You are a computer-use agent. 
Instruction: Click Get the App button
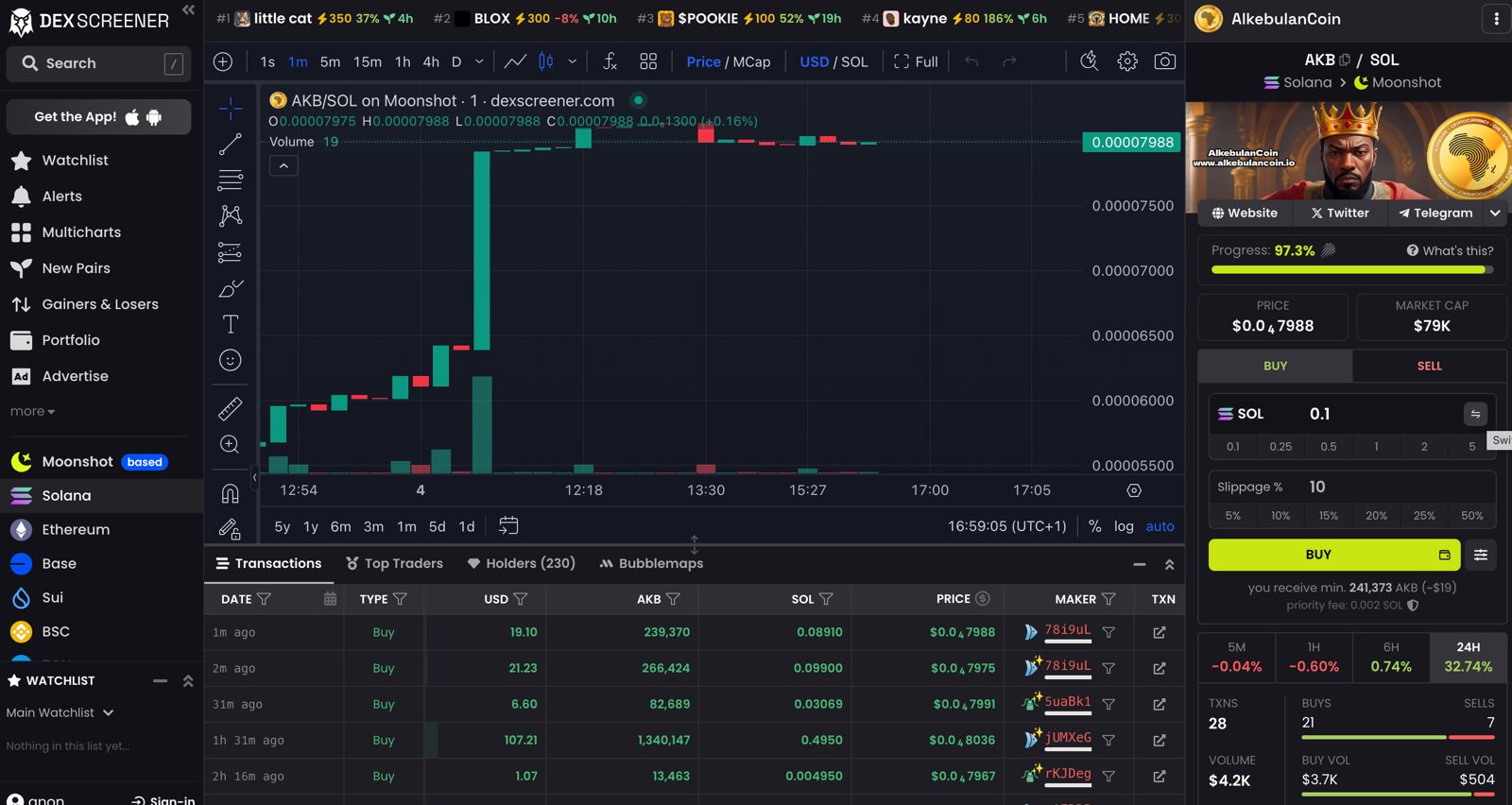coord(98,117)
